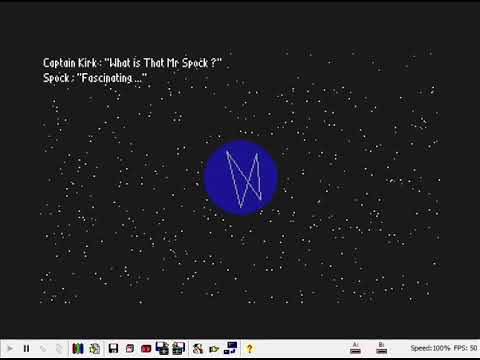Click the green arrow document icon
480x360 pixels.
(x=95, y=349)
